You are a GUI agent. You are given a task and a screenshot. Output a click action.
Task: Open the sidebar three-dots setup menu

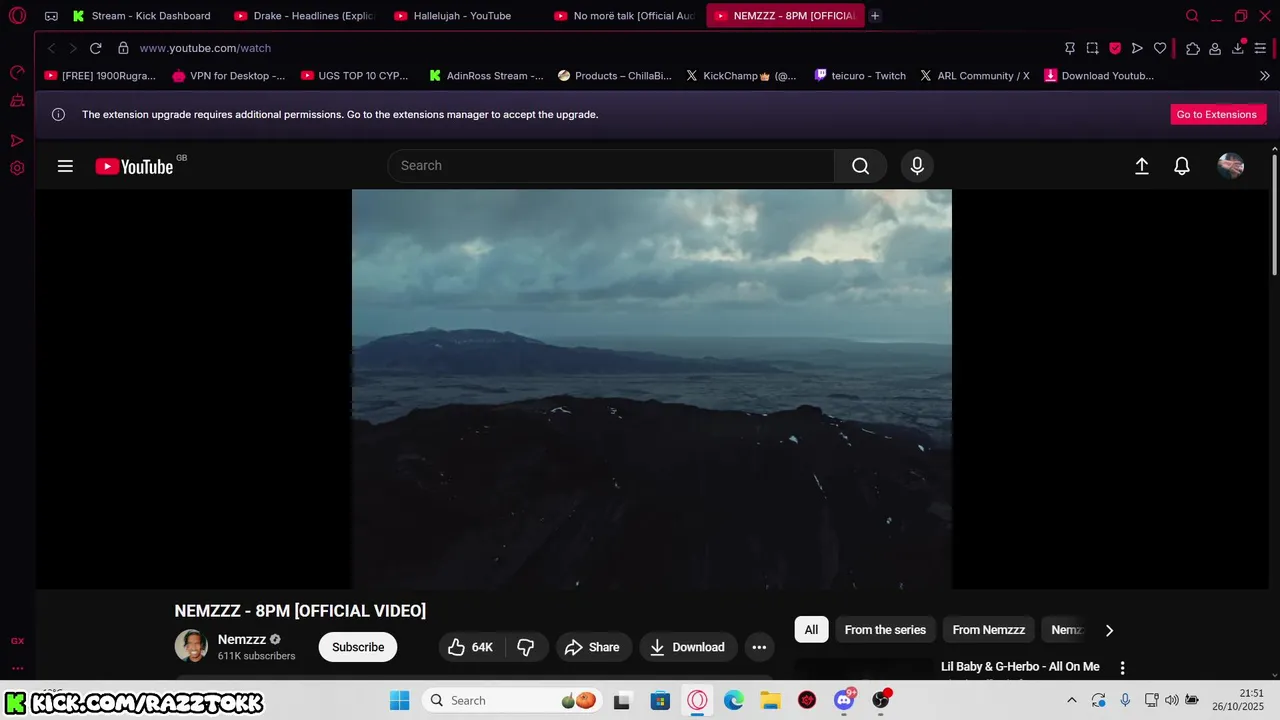click(17, 668)
